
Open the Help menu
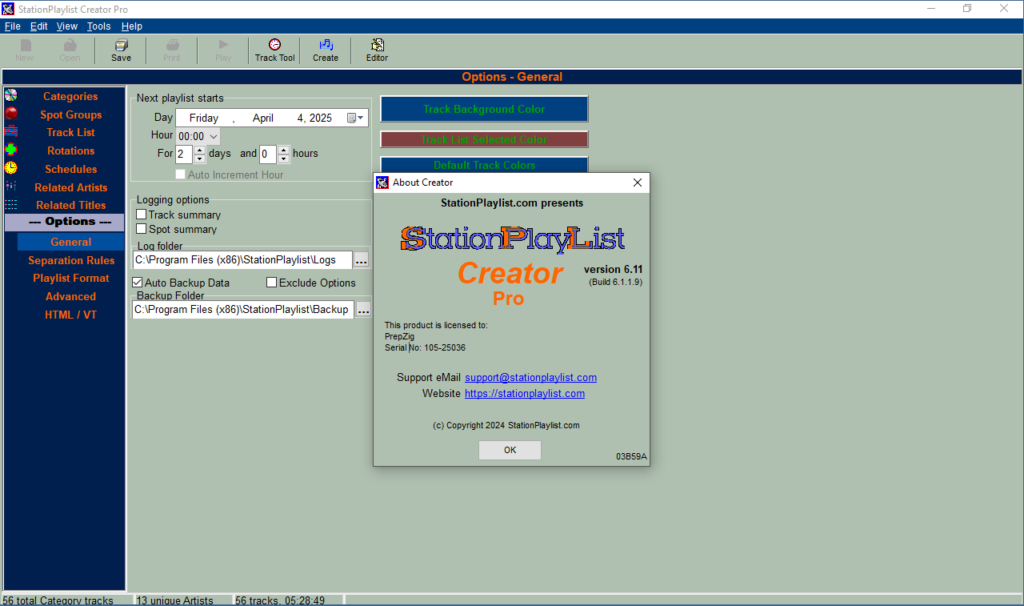point(131,26)
